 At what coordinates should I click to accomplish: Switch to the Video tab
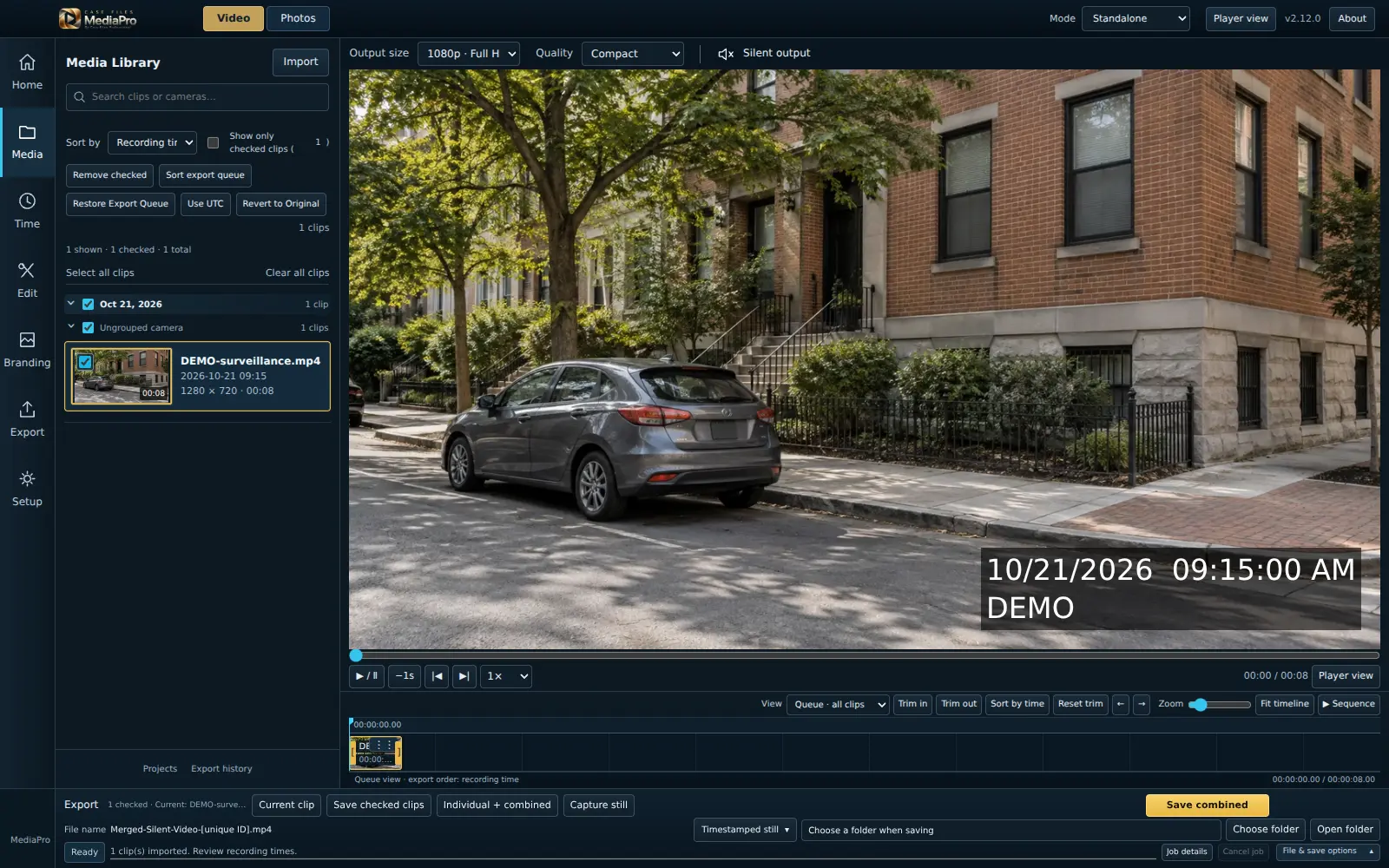click(x=234, y=18)
